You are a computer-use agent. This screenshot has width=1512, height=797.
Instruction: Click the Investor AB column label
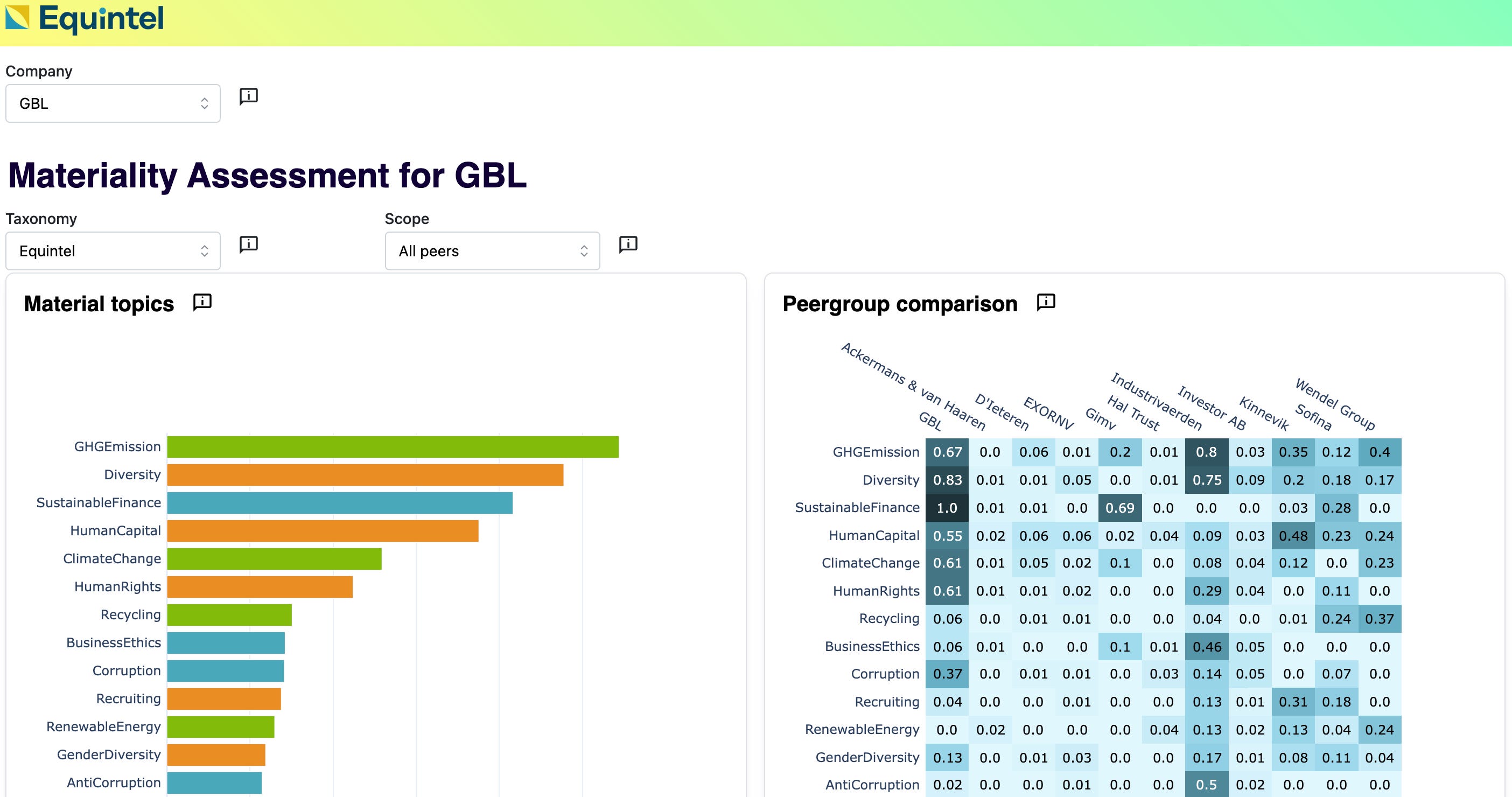click(1212, 408)
